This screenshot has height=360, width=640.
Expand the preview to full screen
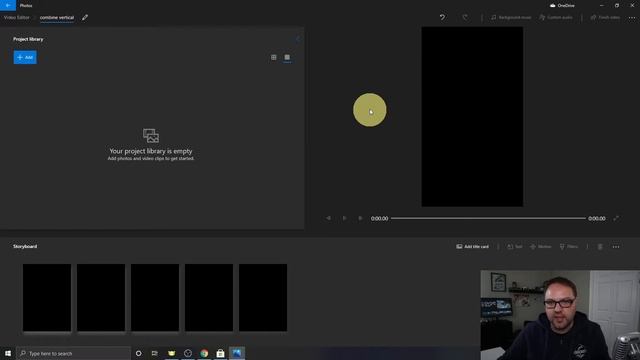point(616,218)
